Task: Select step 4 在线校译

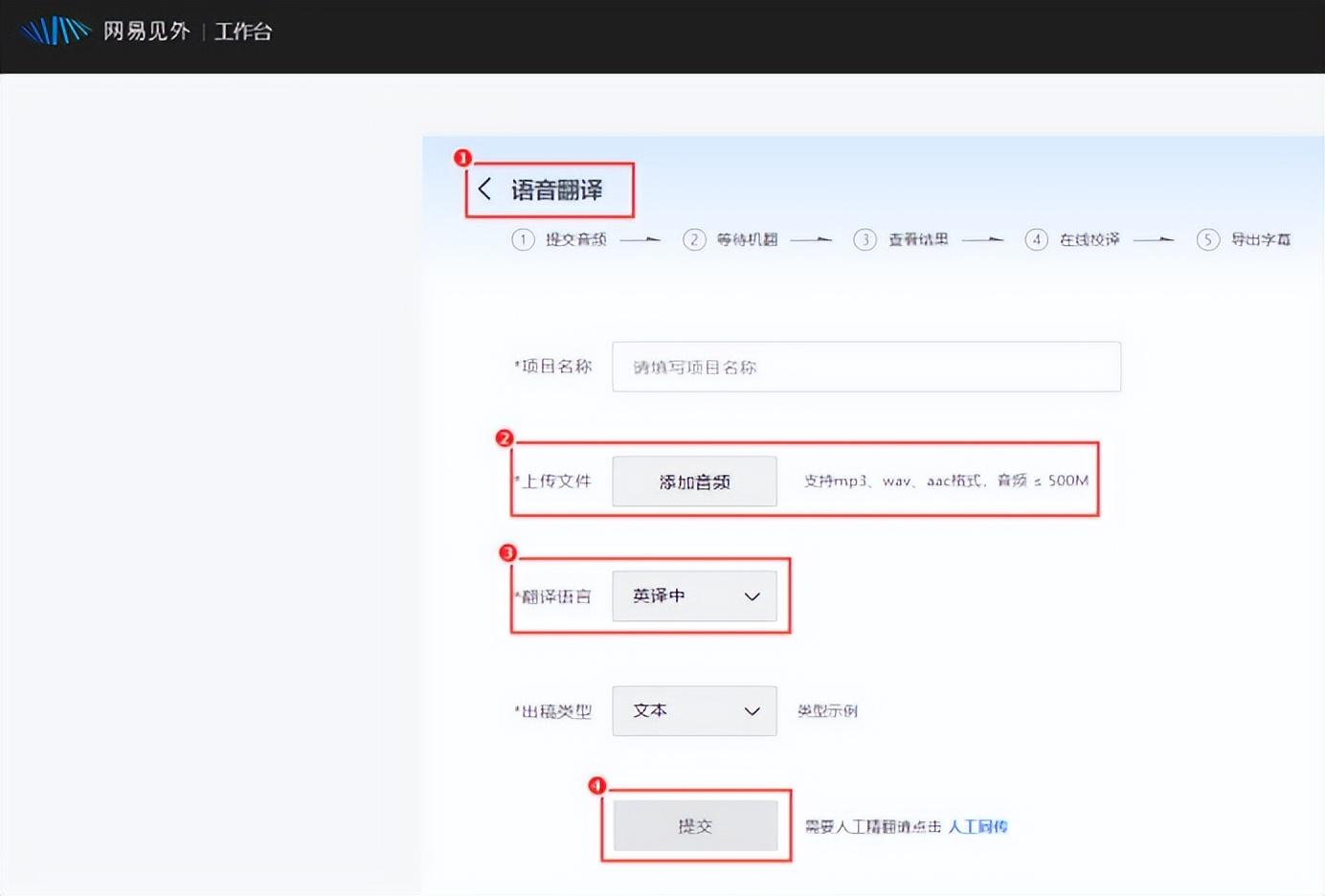Action: [1072, 239]
